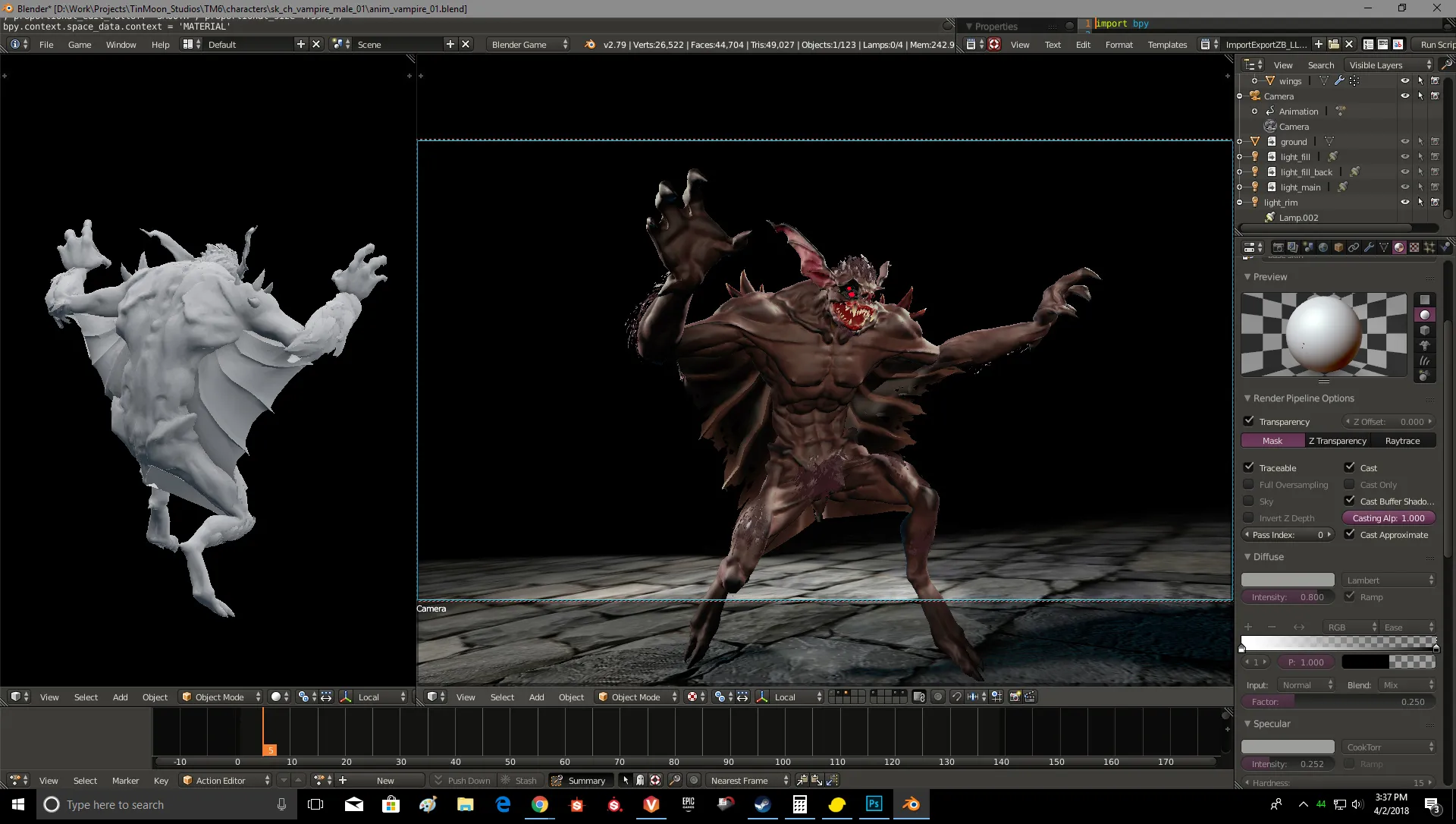1456x824 pixels.
Task: Open the World properties tab icon
Action: click(x=1323, y=247)
